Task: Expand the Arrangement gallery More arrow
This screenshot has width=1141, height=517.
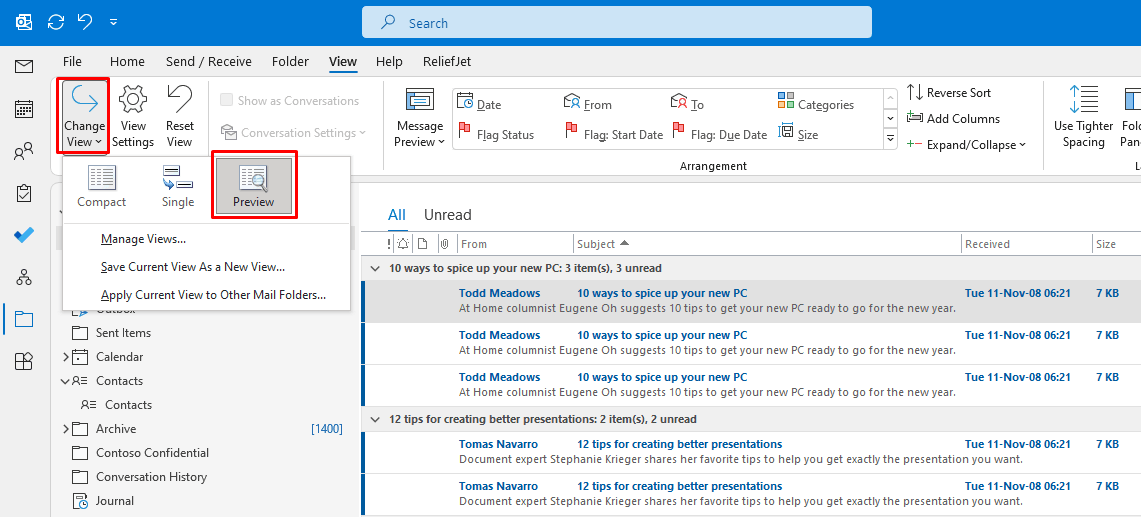Action: (x=890, y=138)
